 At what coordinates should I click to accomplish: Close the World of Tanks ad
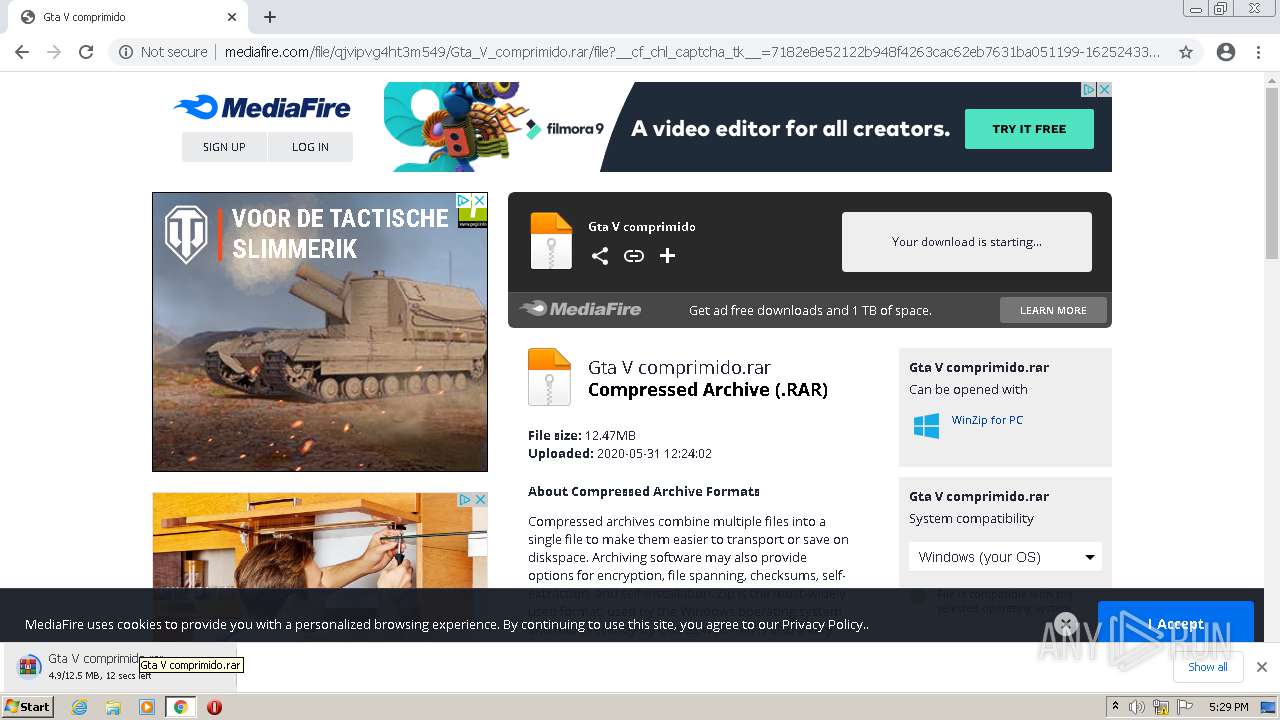pyautogui.click(x=479, y=200)
